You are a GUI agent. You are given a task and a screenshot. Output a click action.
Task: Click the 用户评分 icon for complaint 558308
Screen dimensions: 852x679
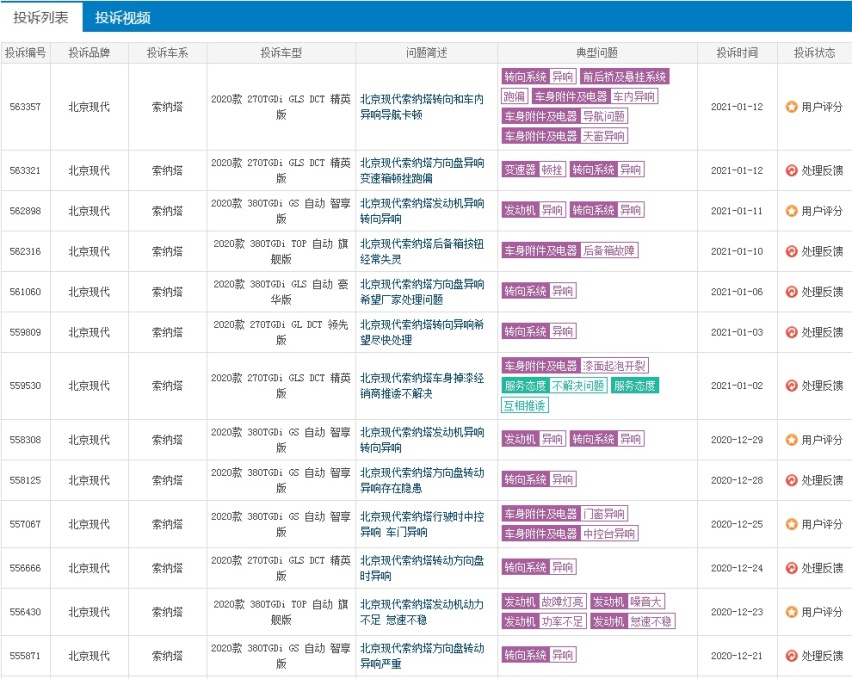791,439
